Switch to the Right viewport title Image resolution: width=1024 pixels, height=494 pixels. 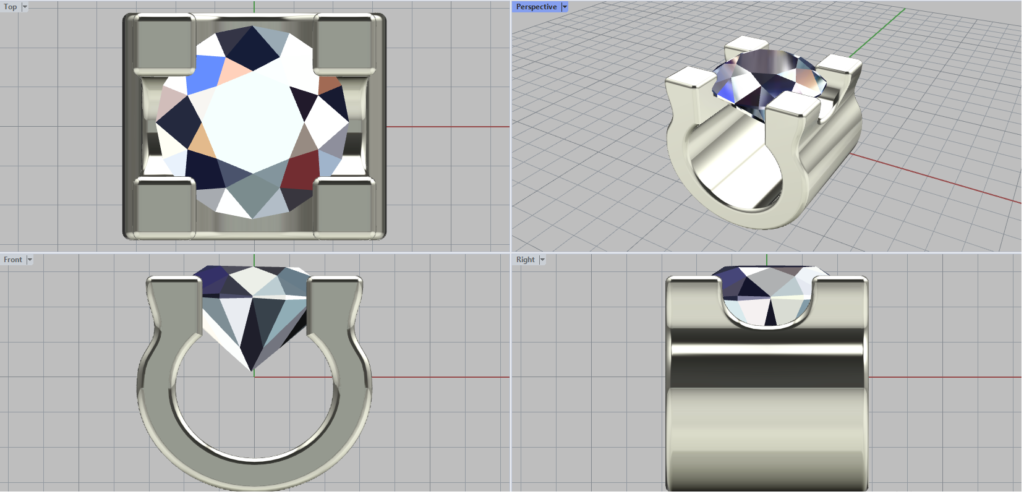pos(525,259)
